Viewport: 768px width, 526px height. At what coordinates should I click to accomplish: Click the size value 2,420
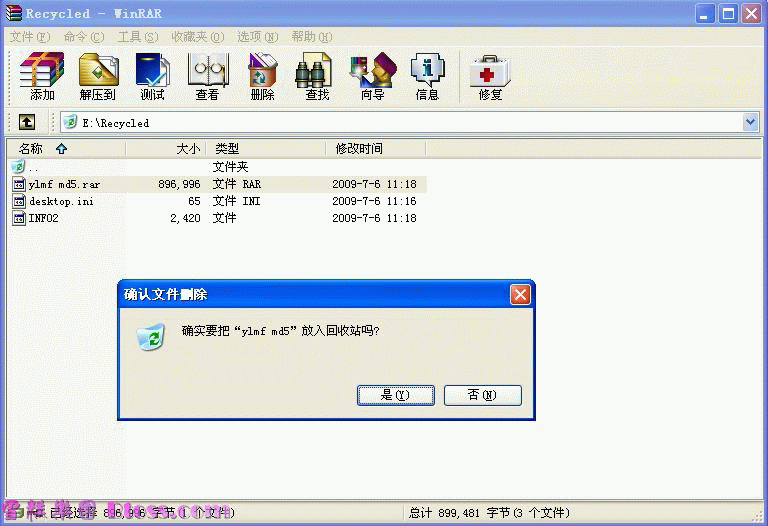point(185,218)
